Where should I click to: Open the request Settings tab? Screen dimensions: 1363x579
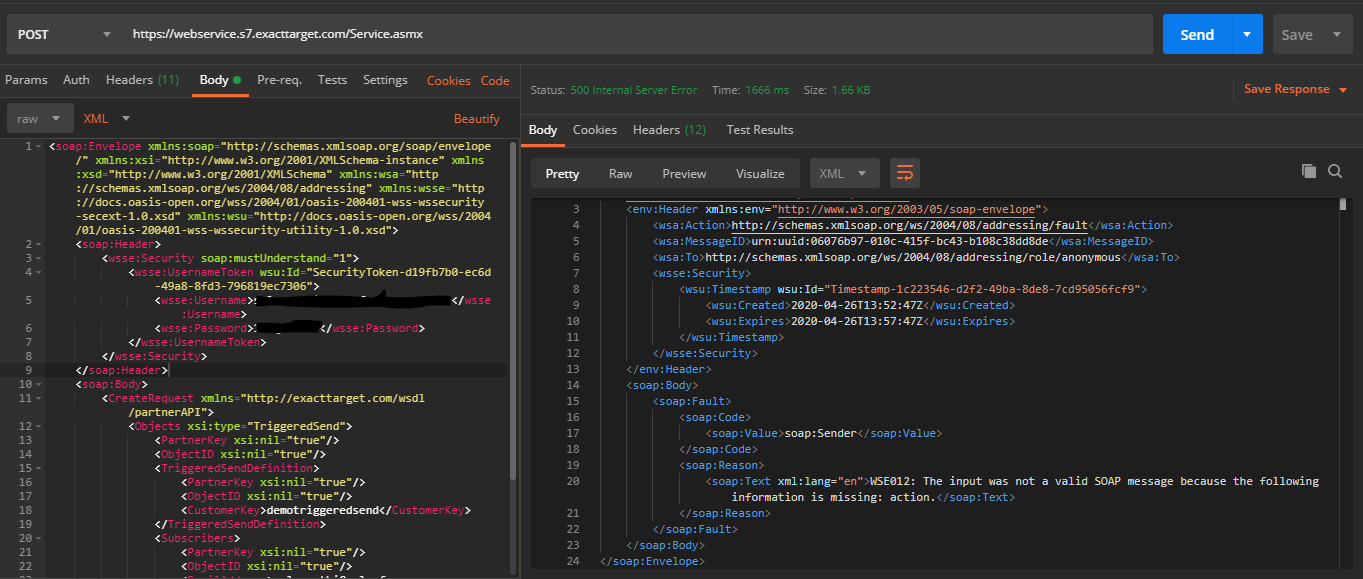[385, 80]
